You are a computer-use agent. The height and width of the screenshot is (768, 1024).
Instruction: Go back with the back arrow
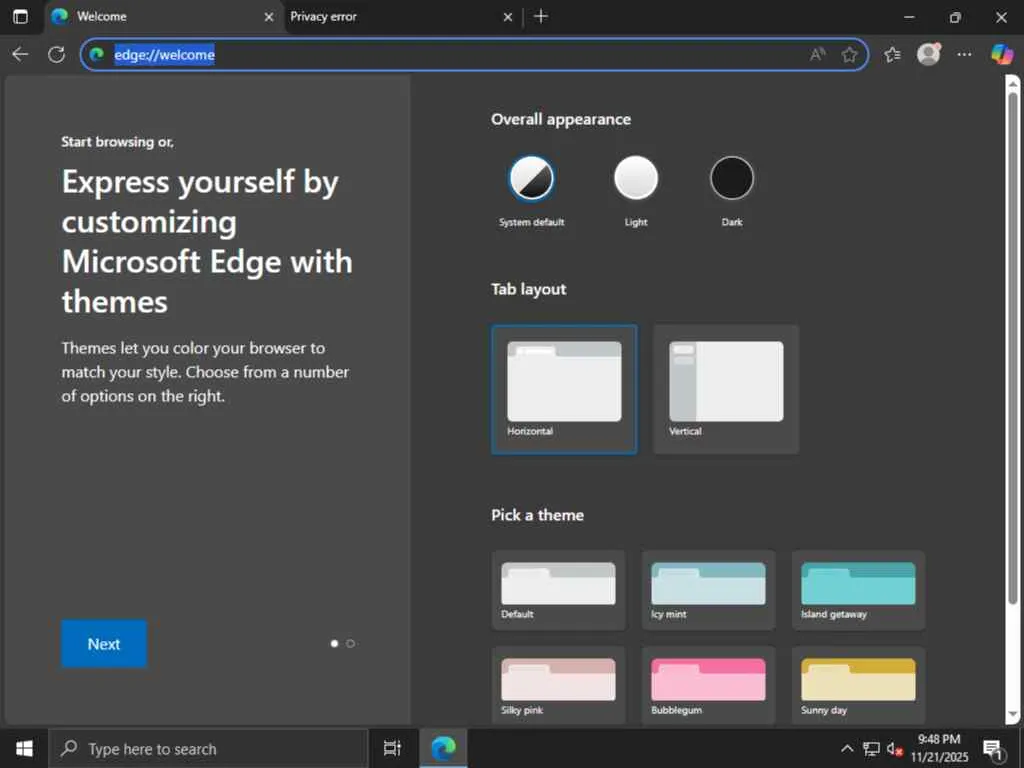click(20, 54)
